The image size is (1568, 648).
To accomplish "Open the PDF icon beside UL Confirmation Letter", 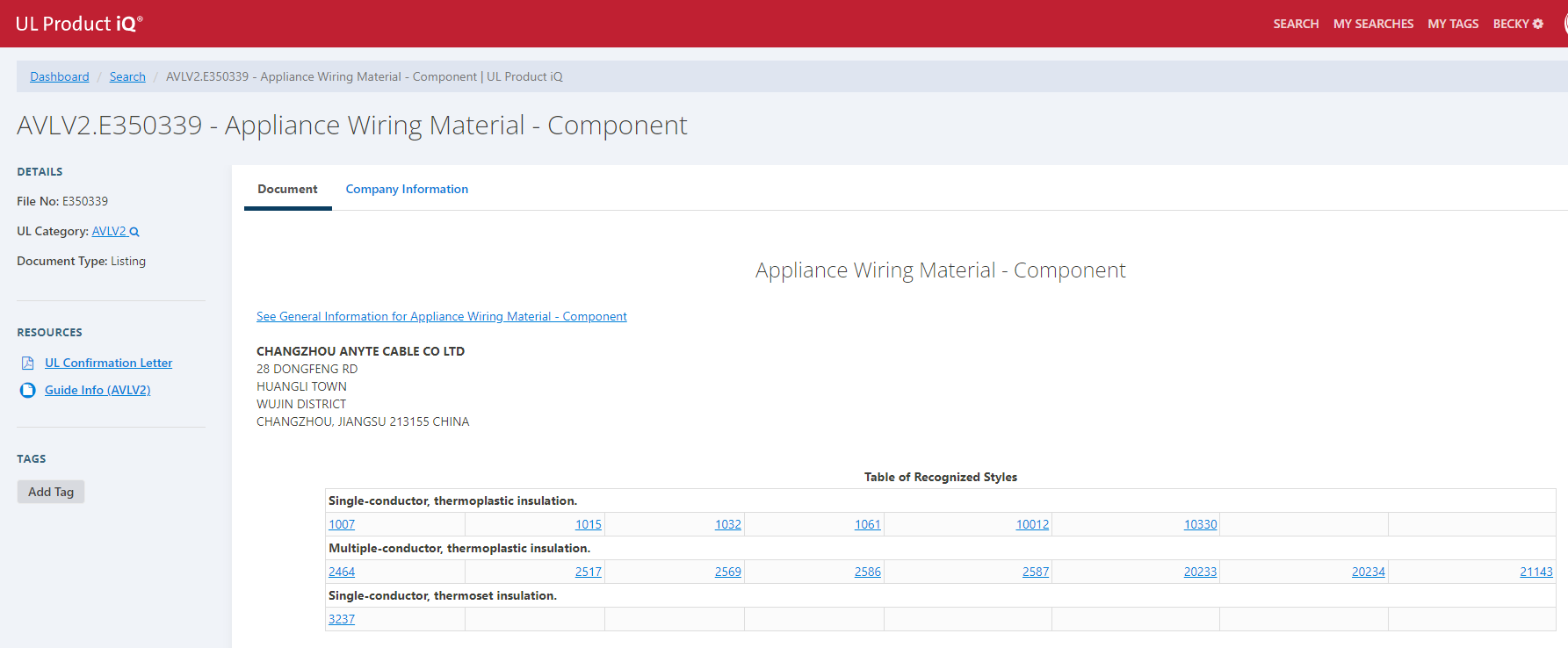I will pyautogui.click(x=27, y=363).
